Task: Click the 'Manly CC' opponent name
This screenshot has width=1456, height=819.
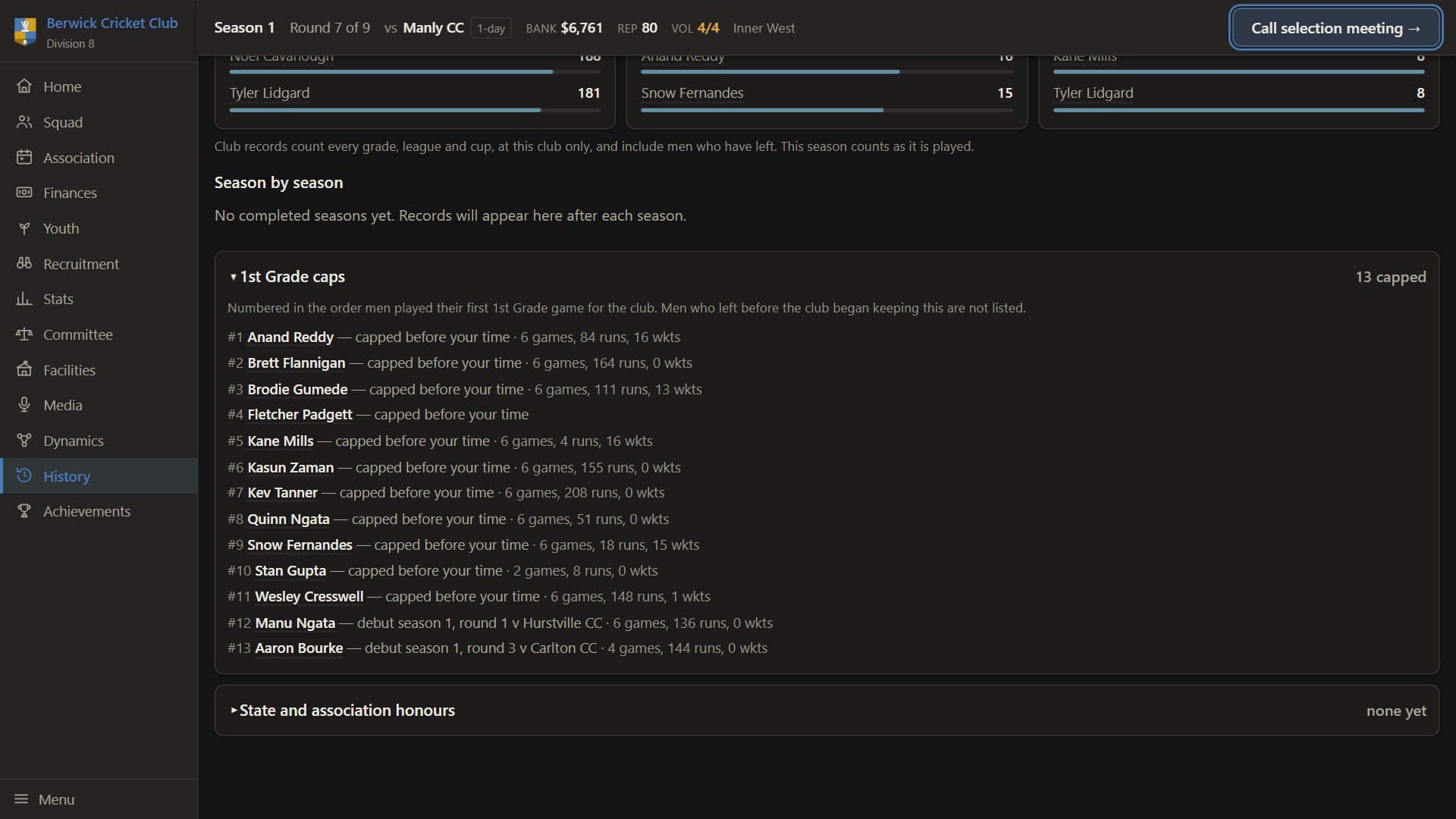Action: click(433, 28)
